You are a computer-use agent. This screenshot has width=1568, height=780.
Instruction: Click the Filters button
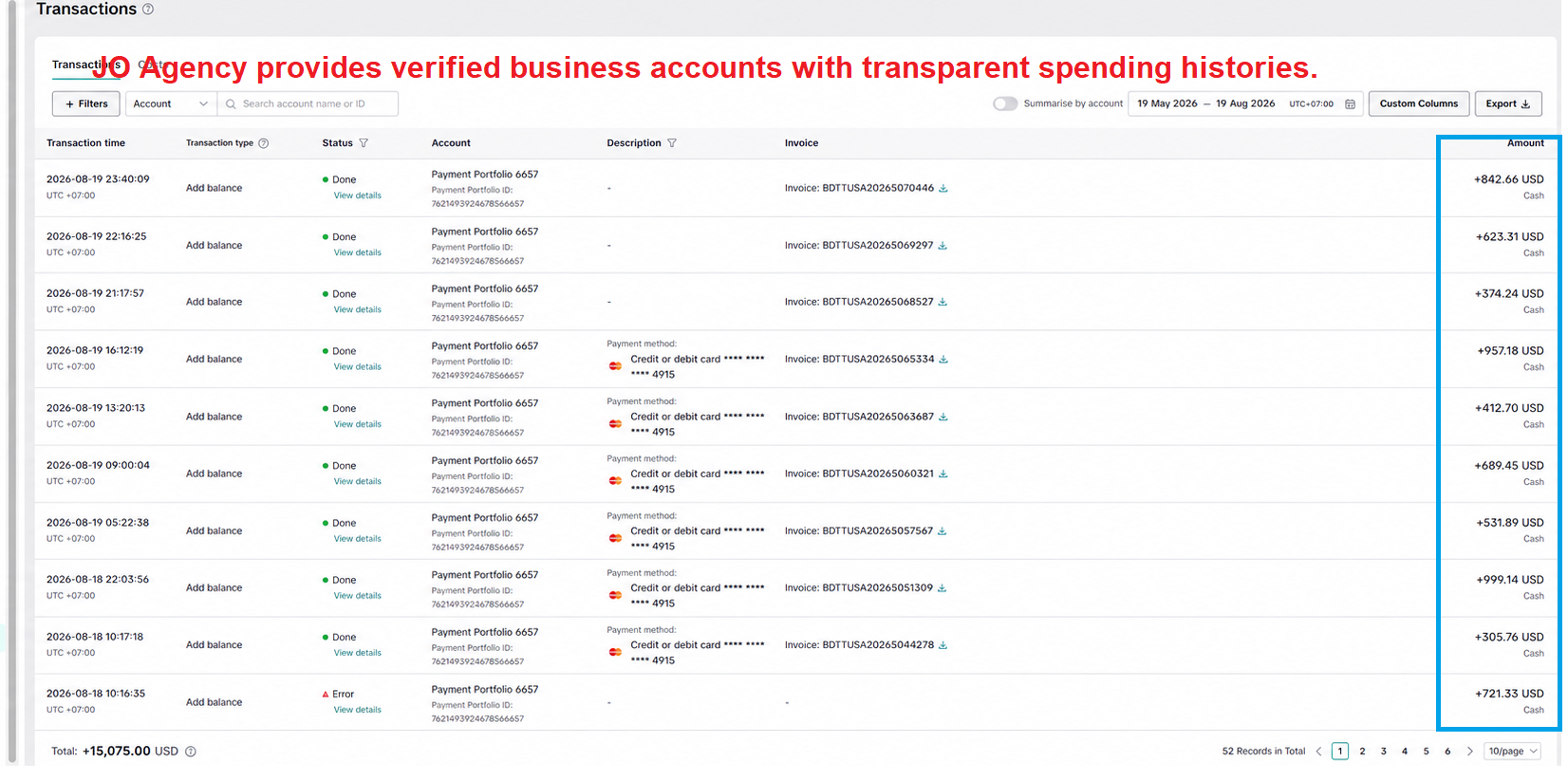(86, 104)
